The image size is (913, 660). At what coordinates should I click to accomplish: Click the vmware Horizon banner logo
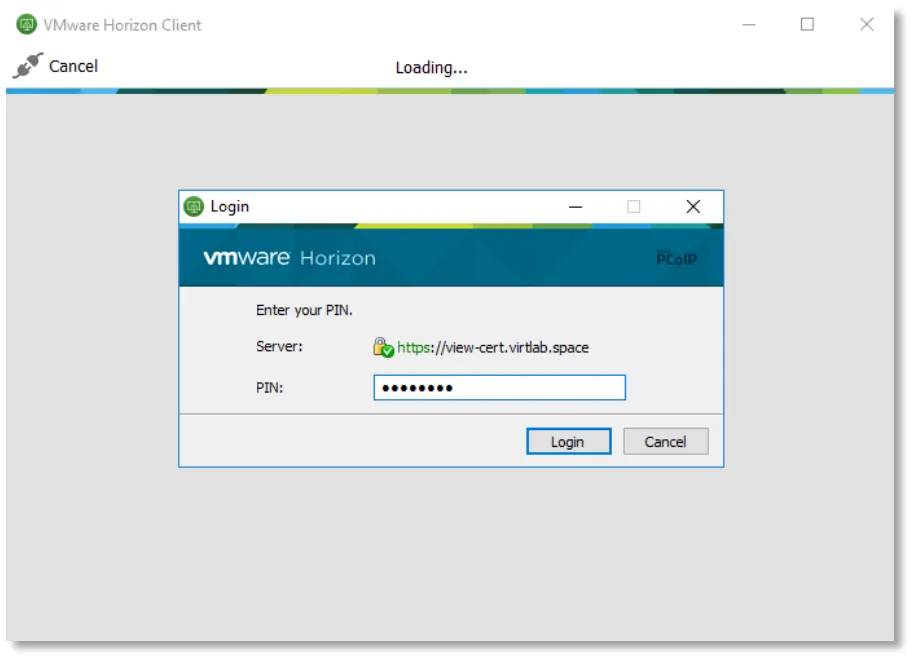click(289, 257)
